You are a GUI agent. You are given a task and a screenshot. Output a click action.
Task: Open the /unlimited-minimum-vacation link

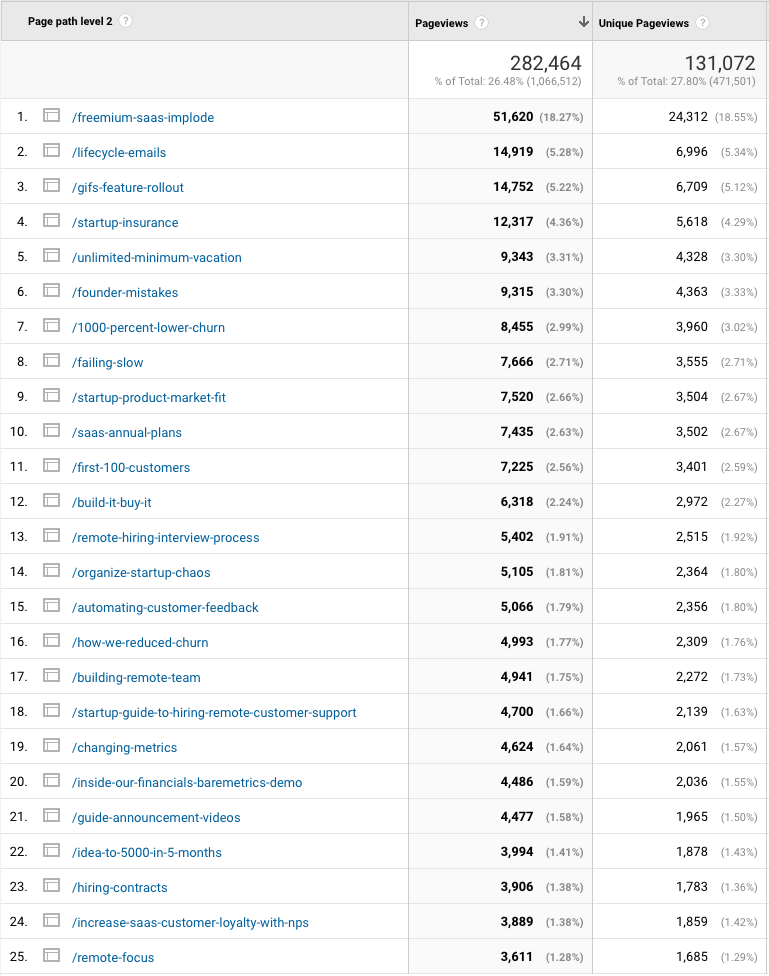pos(157,257)
